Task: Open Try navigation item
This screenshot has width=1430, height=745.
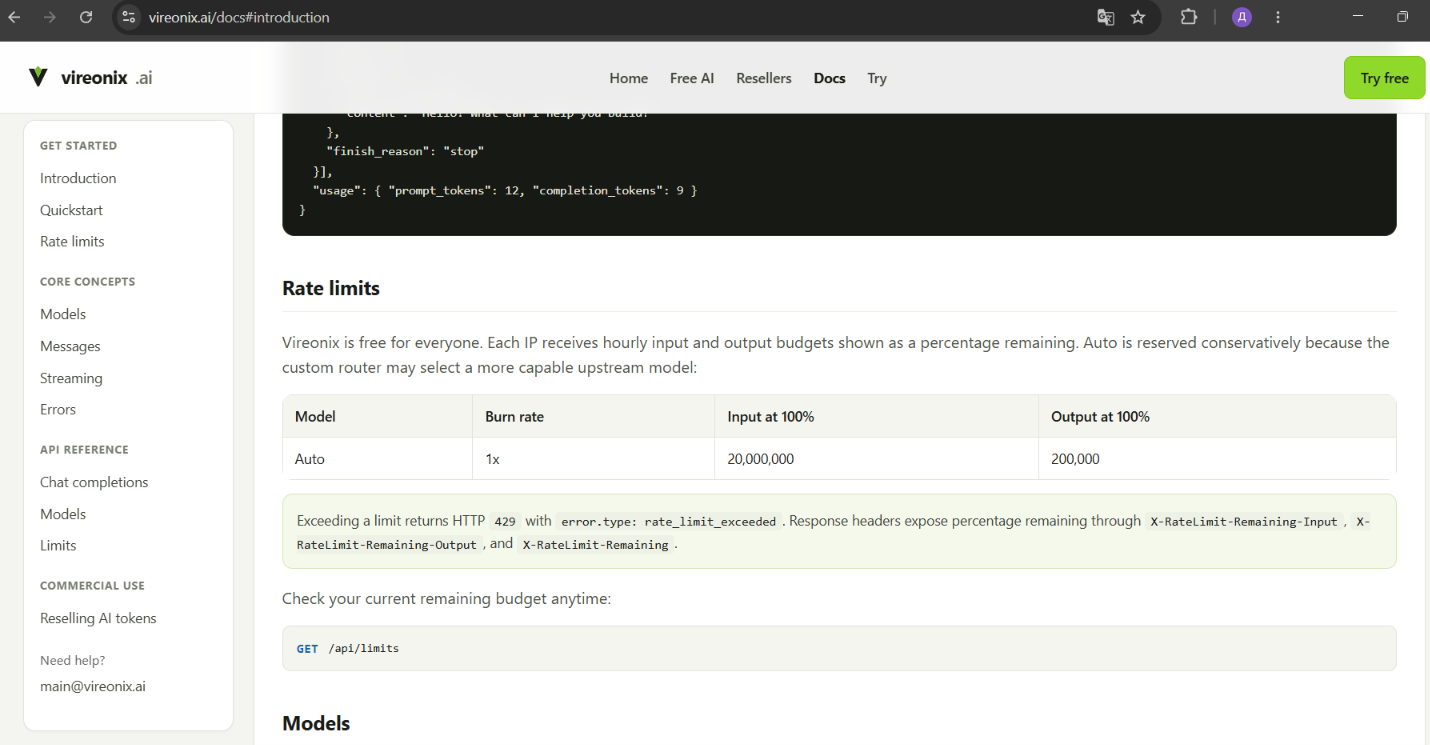Action: pos(877,78)
